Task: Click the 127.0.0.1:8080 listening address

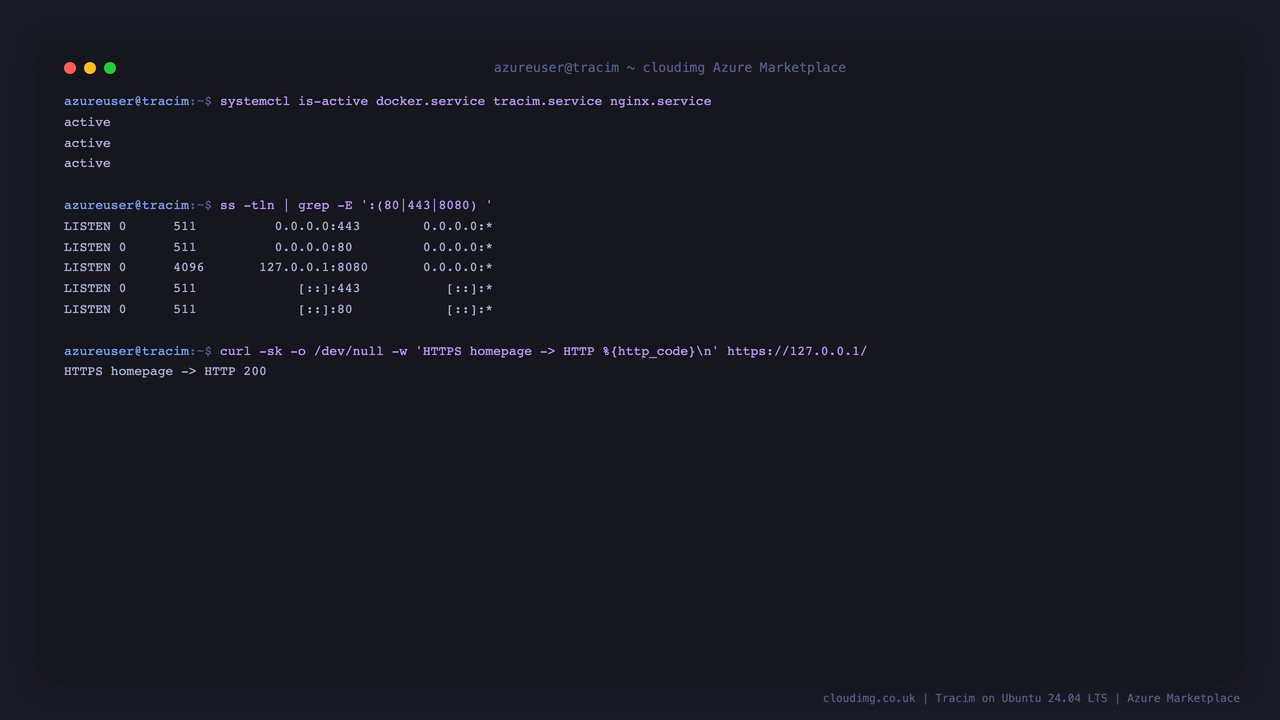Action: pos(313,267)
